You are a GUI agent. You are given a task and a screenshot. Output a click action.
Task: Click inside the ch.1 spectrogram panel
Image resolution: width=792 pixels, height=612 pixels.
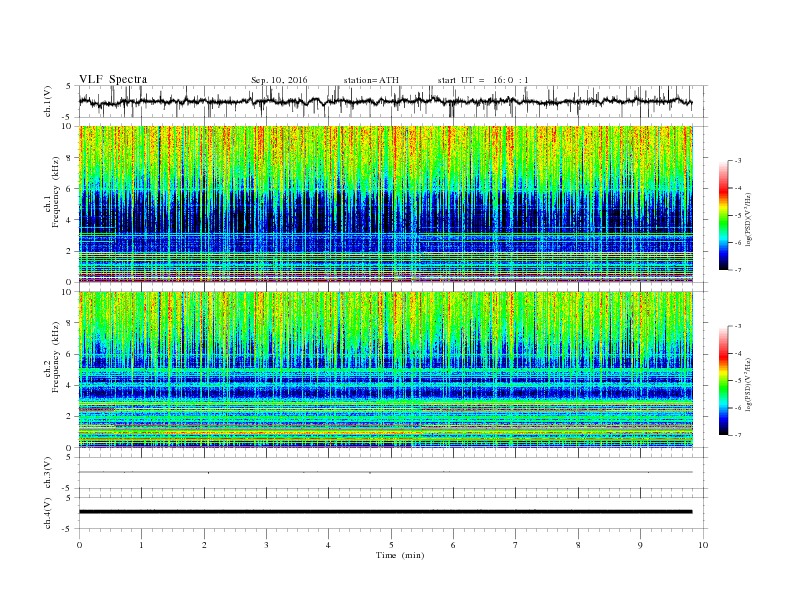click(x=386, y=204)
